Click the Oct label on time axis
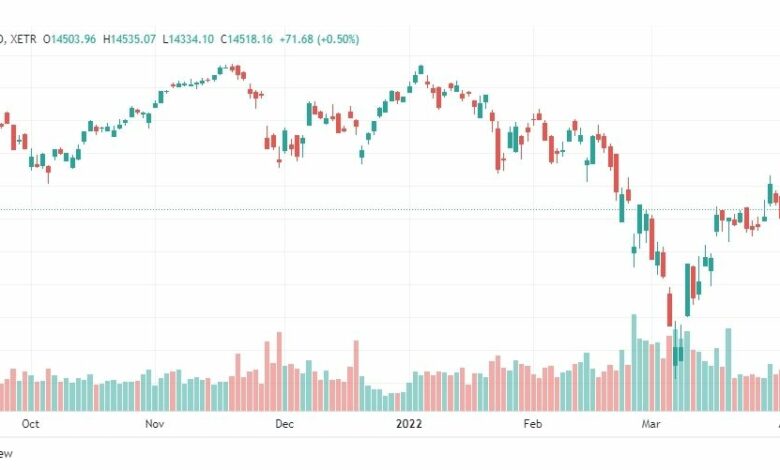 (30, 424)
